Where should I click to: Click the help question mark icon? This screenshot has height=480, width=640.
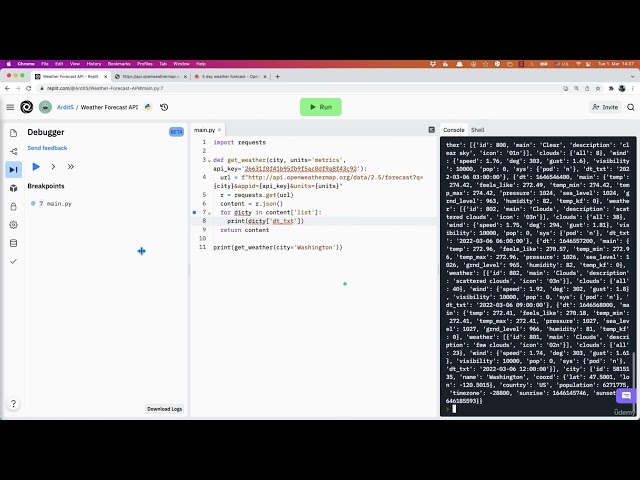13,404
